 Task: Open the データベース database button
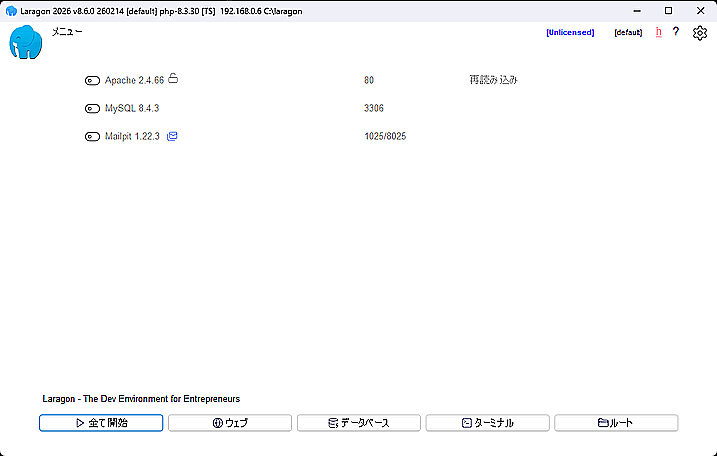pos(358,423)
